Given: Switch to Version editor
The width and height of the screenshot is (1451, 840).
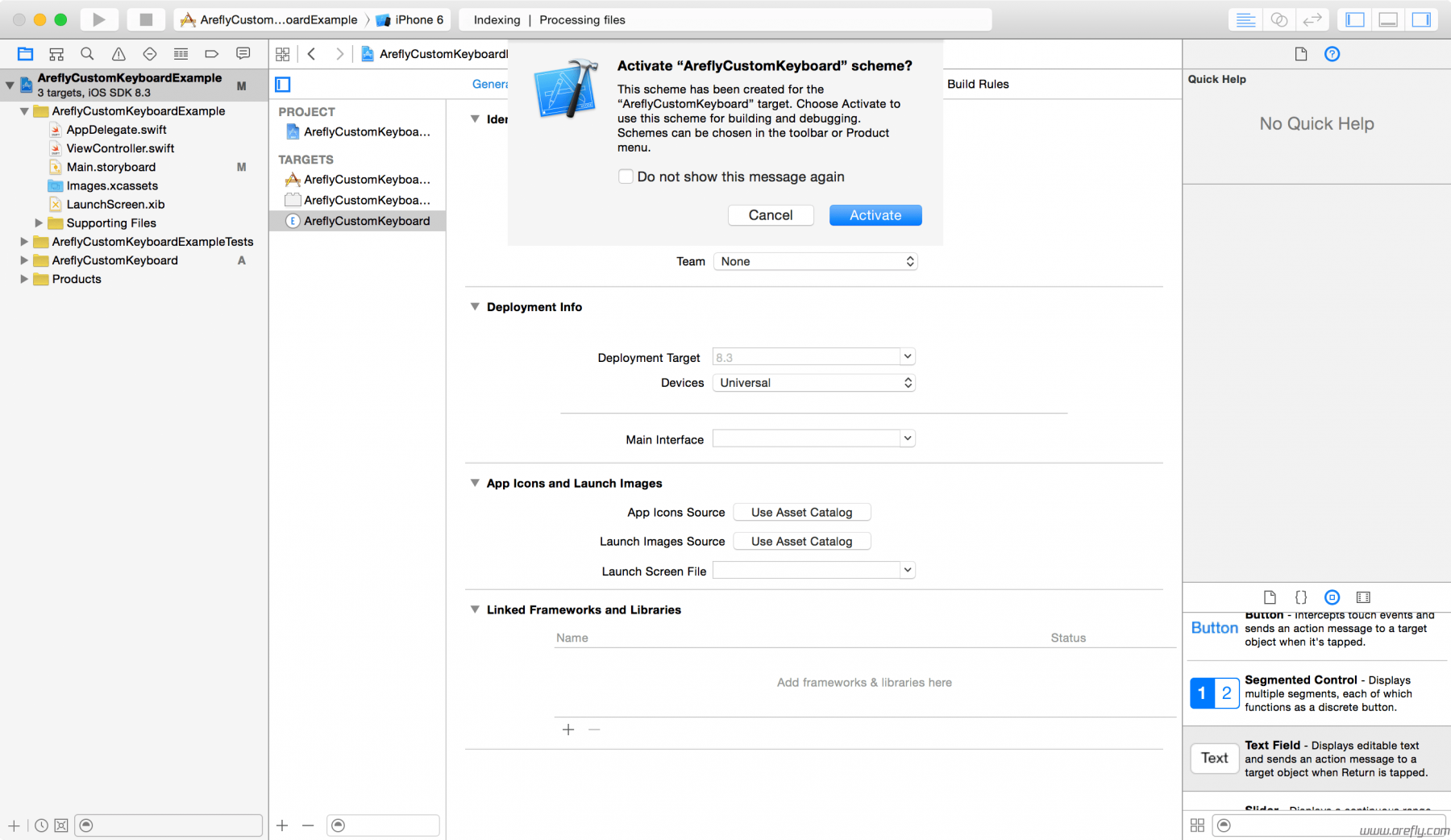Looking at the screenshot, I should [1312, 19].
